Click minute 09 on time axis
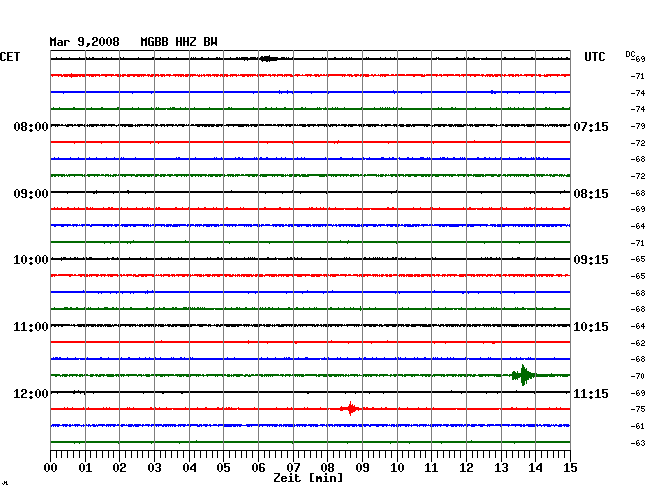This screenshot has width=650, height=494. (x=362, y=467)
